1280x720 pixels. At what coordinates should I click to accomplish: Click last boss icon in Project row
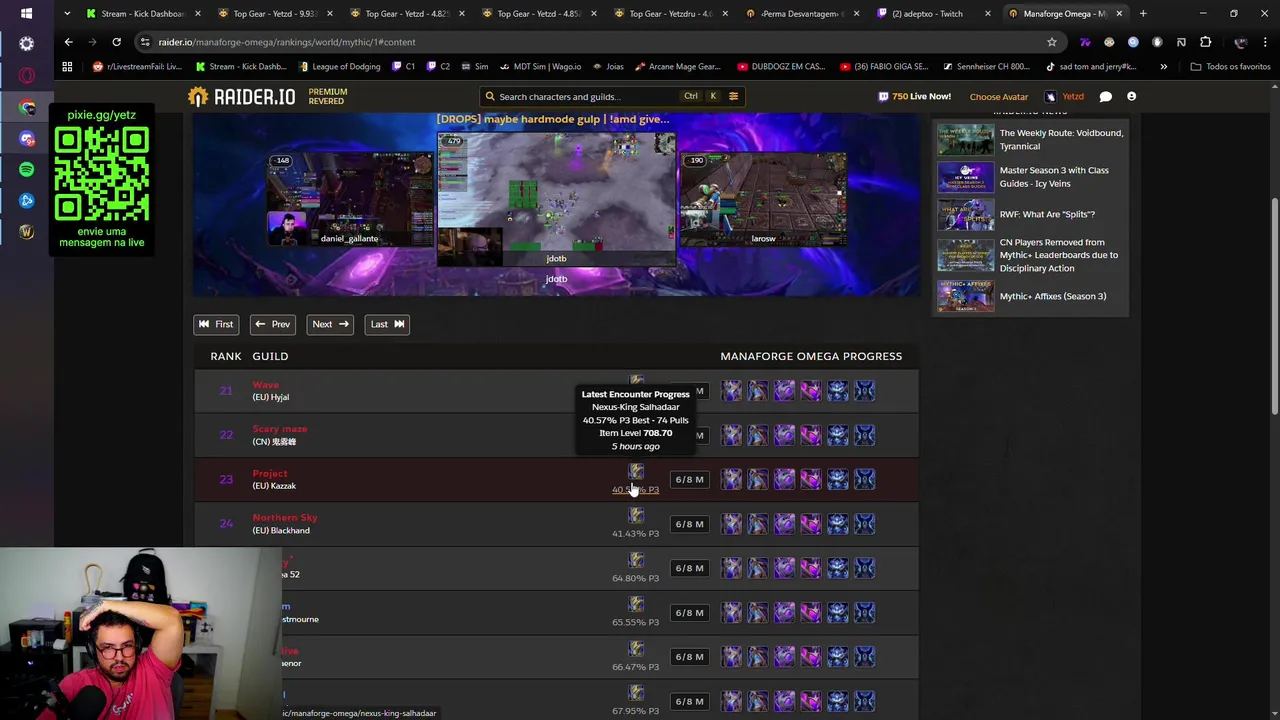[x=864, y=479]
